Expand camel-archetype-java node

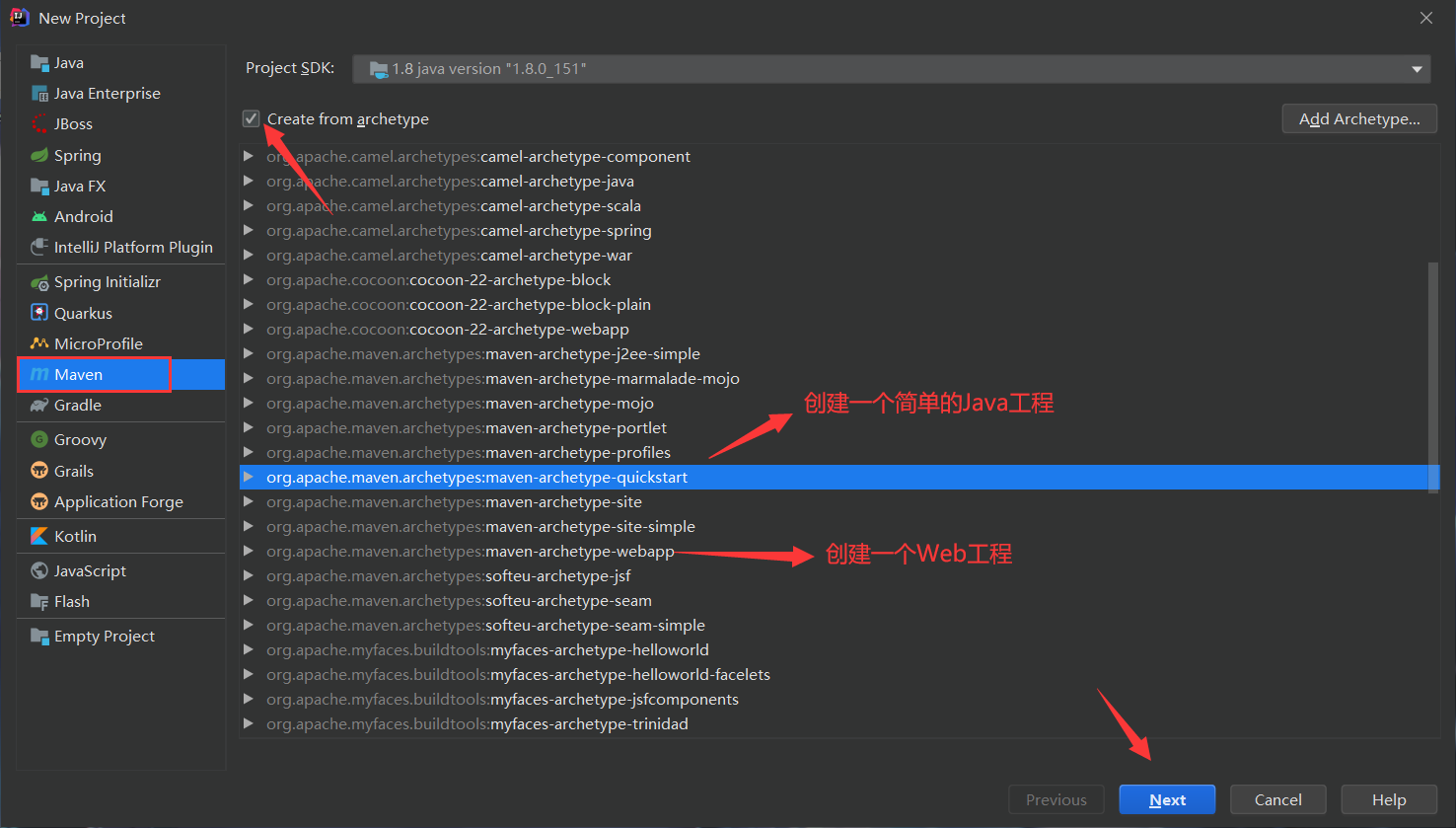(x=249, y=181)
